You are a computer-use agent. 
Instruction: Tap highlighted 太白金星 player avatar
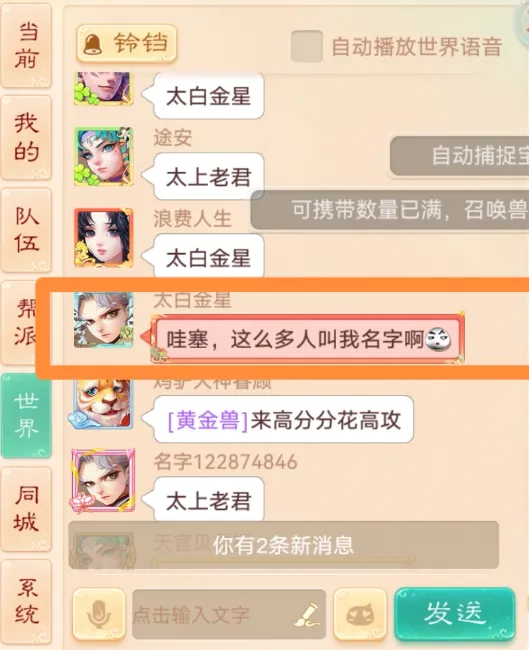pos(104,320)
